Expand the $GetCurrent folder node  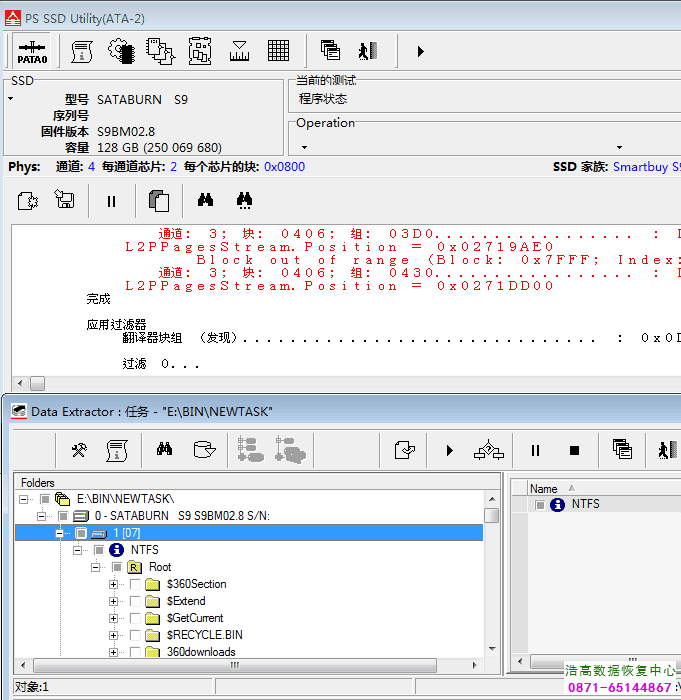point(114,618)
